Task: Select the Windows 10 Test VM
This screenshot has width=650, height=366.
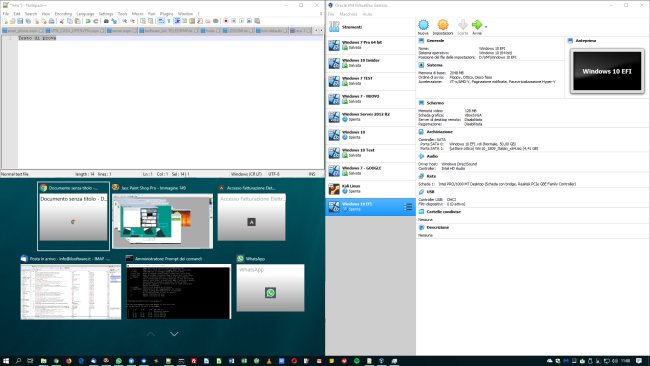Action: tap(371, 153)
